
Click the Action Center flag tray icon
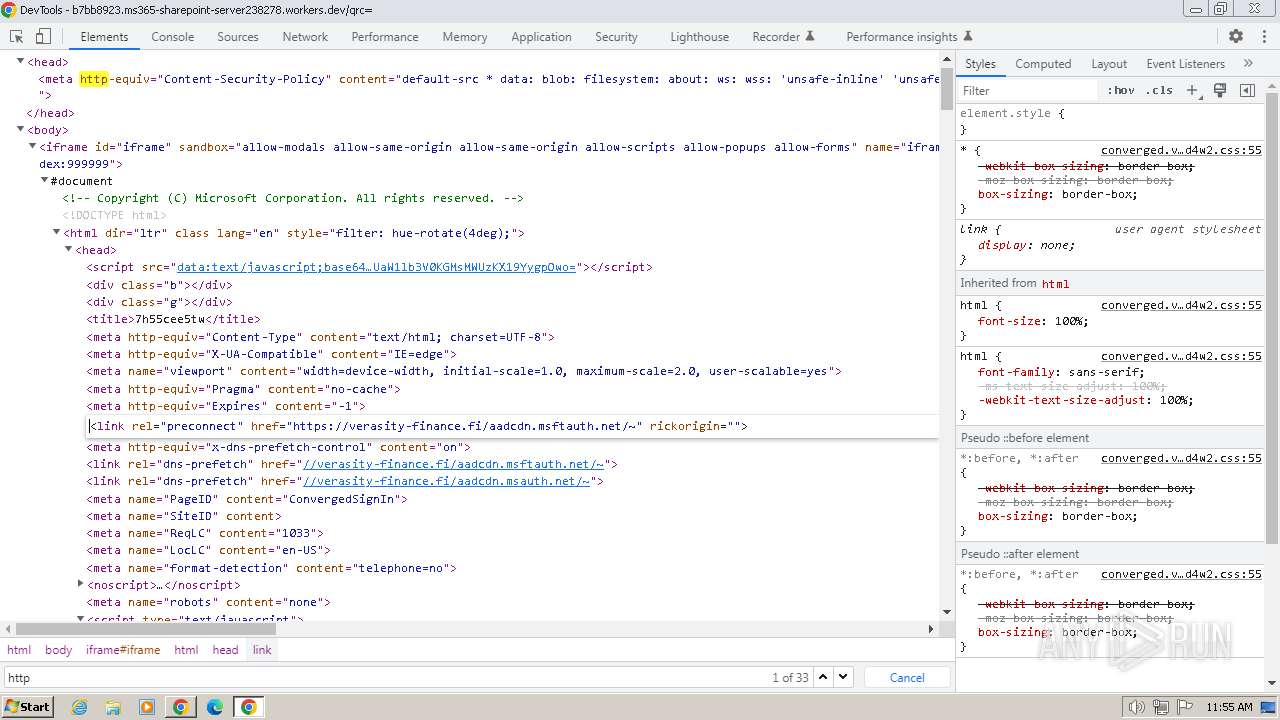1185,707
